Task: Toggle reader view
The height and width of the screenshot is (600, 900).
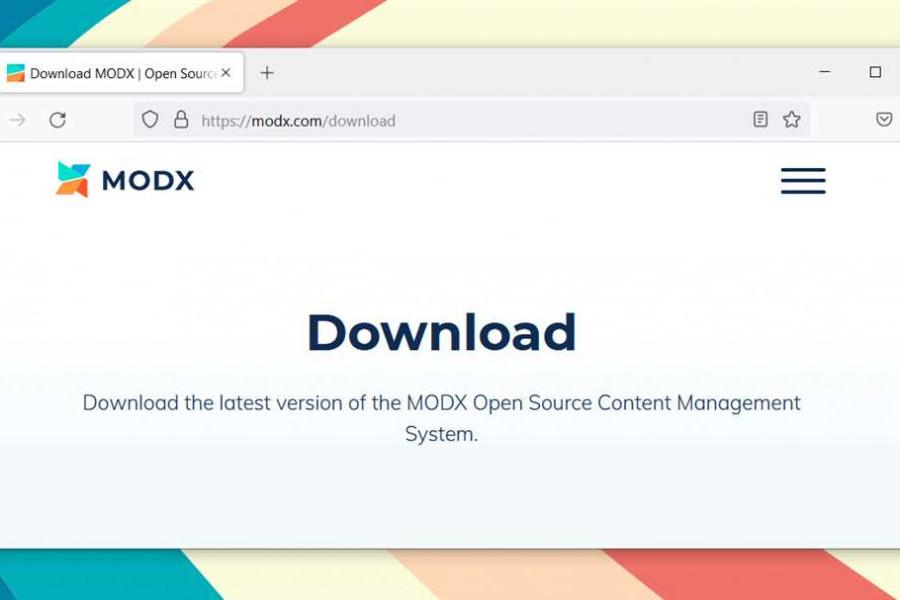Action: (x=761, y=119)
